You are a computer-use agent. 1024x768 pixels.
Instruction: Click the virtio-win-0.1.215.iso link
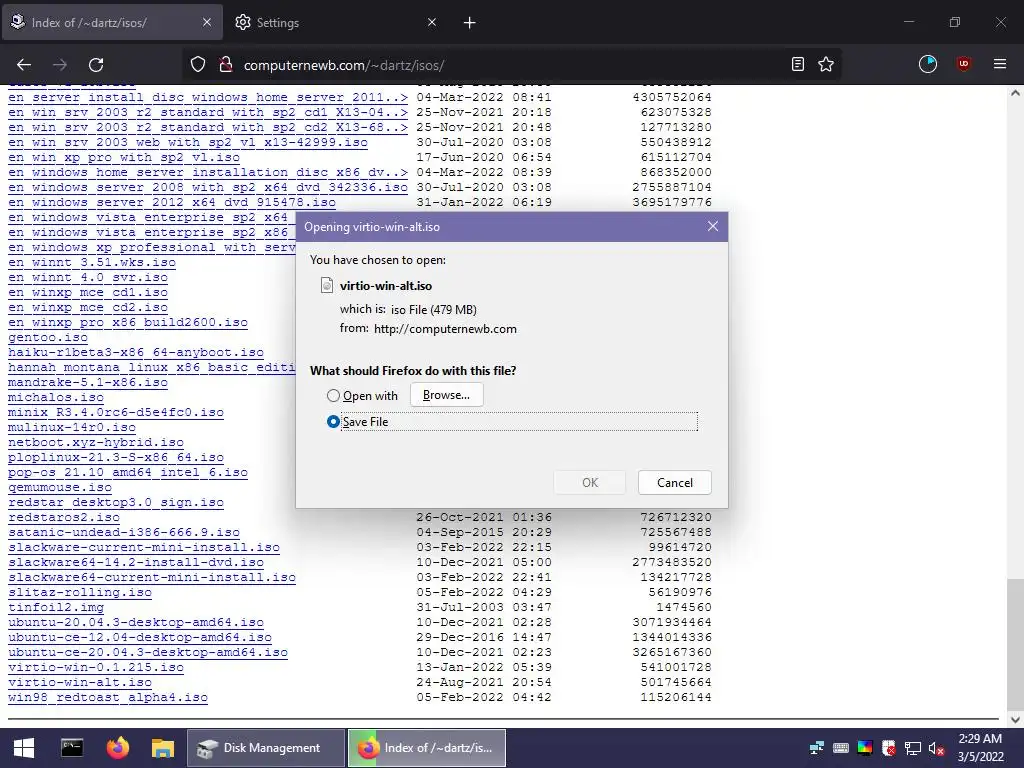click(x=95, y=668)
